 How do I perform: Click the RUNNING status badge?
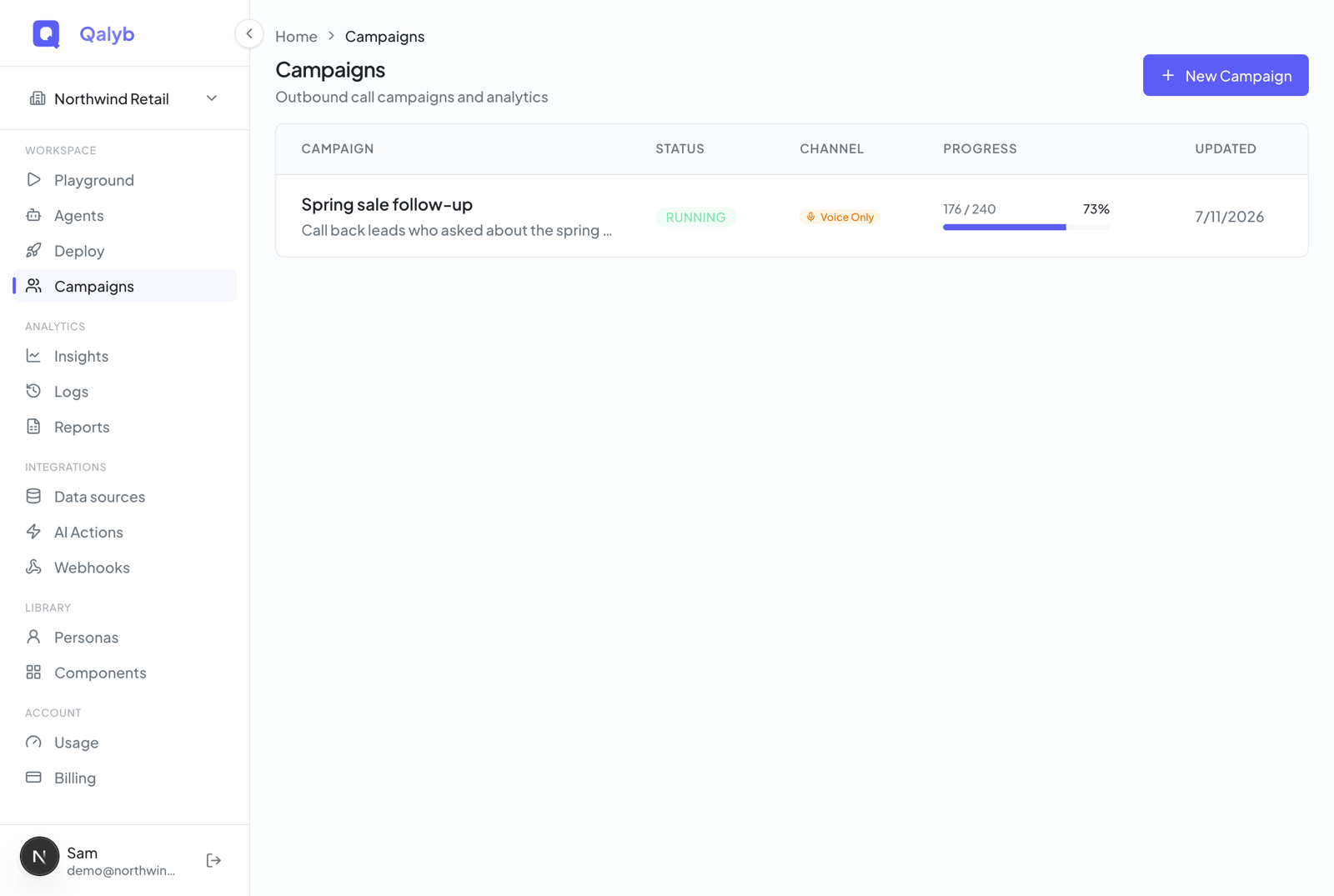tap(695, 217)
